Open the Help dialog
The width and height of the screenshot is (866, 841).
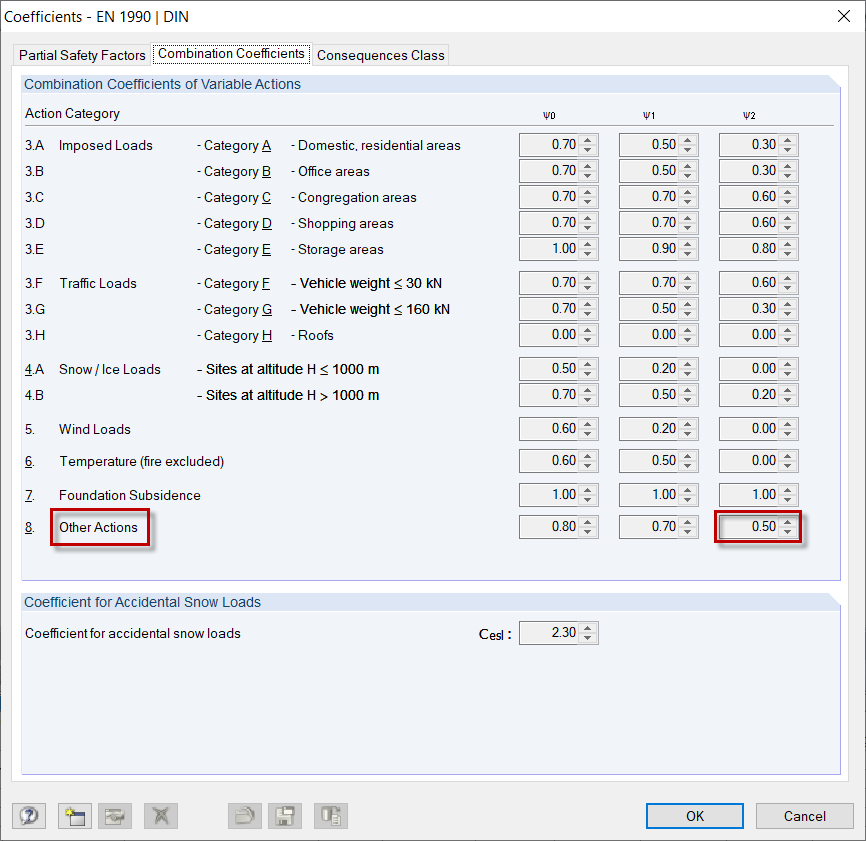pos(29,816)
